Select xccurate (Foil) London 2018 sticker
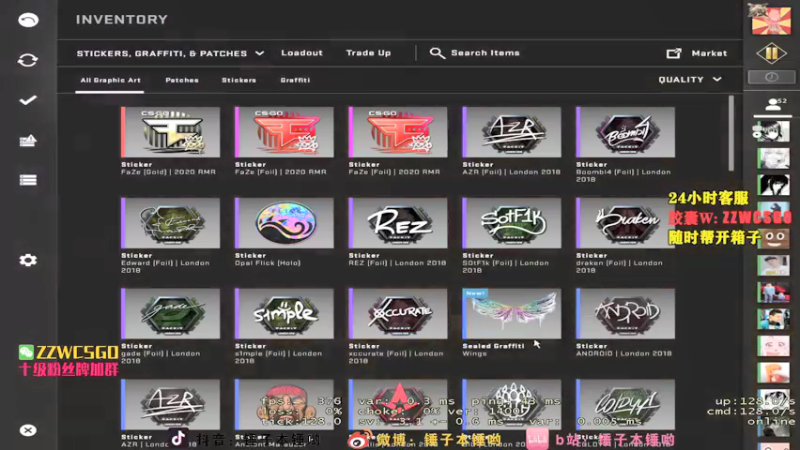This screenshot has height=450, width=800. 398,313
